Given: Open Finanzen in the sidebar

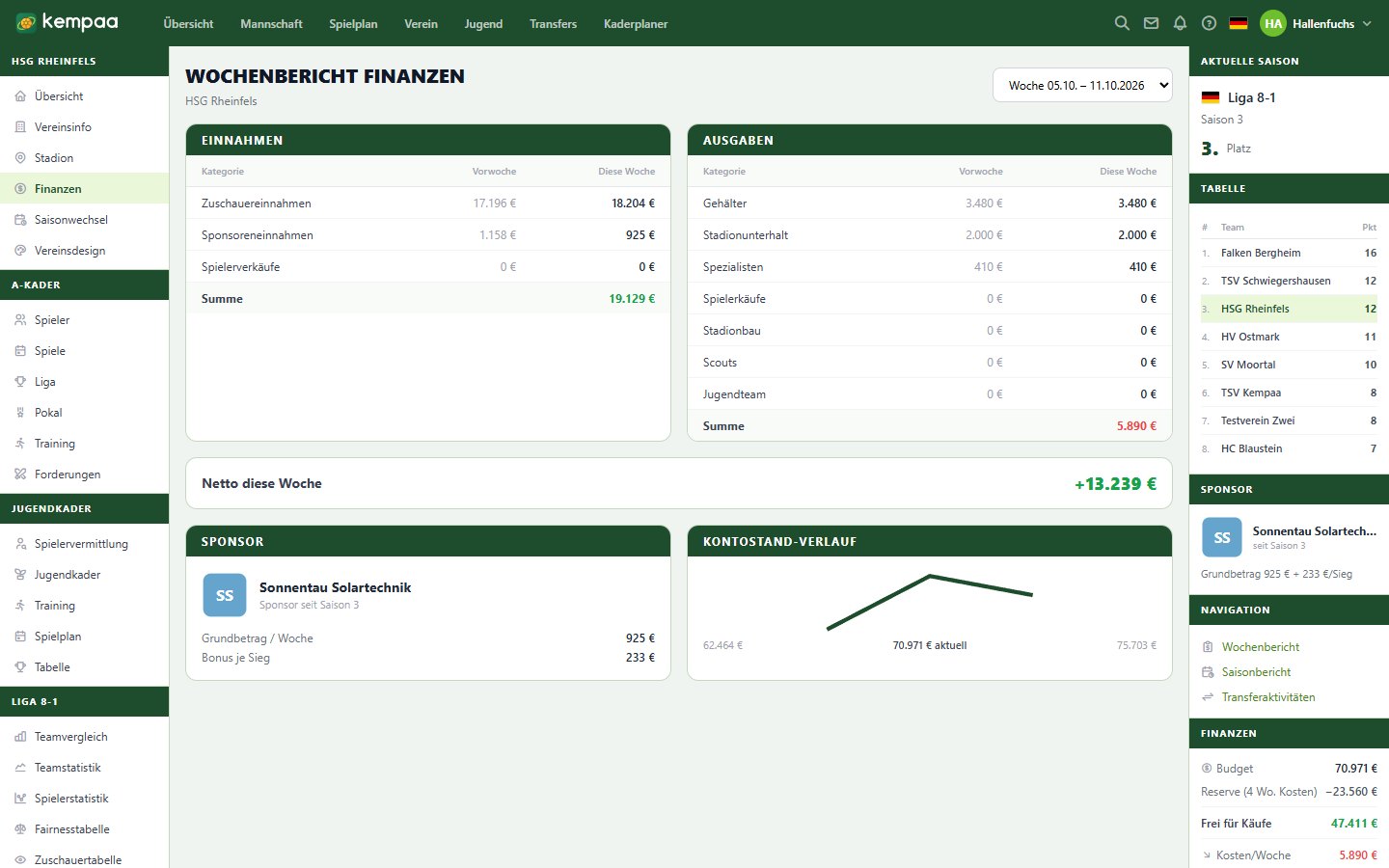Looking at the screenshot, I should (84, 189).
